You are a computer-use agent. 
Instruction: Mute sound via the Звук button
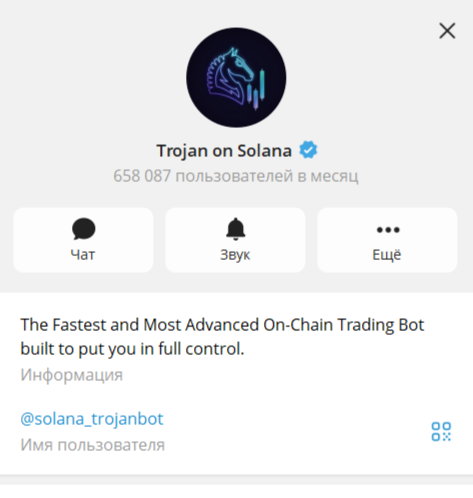[x=235, y=240]
